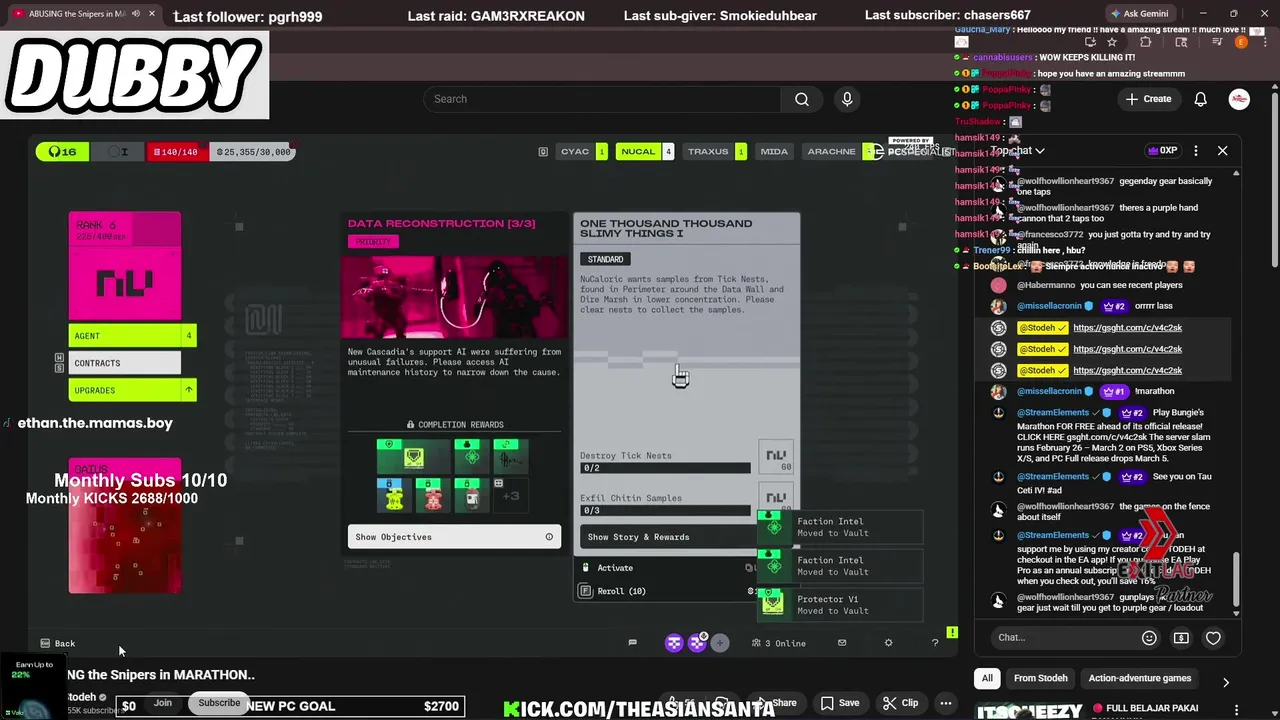Open the YouTube account avatar
Viewport: 1280px width, 720px height.
(1239, 99)
